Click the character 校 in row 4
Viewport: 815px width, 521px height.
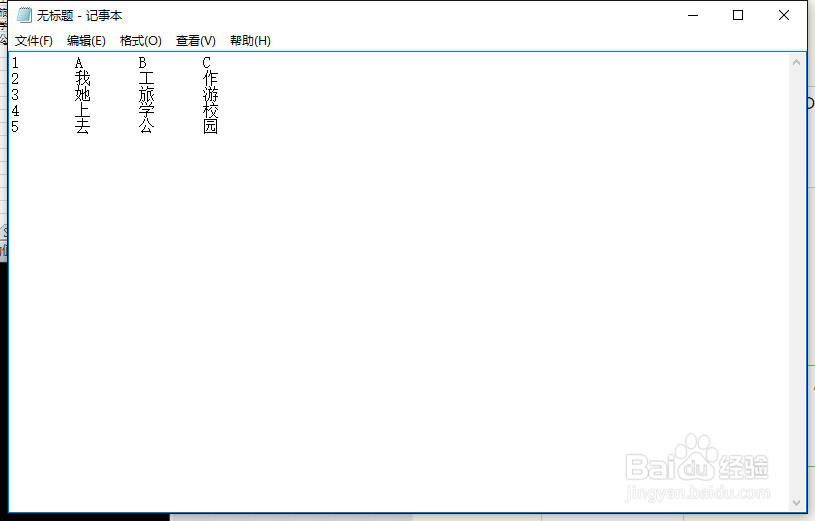pos(211,111)
